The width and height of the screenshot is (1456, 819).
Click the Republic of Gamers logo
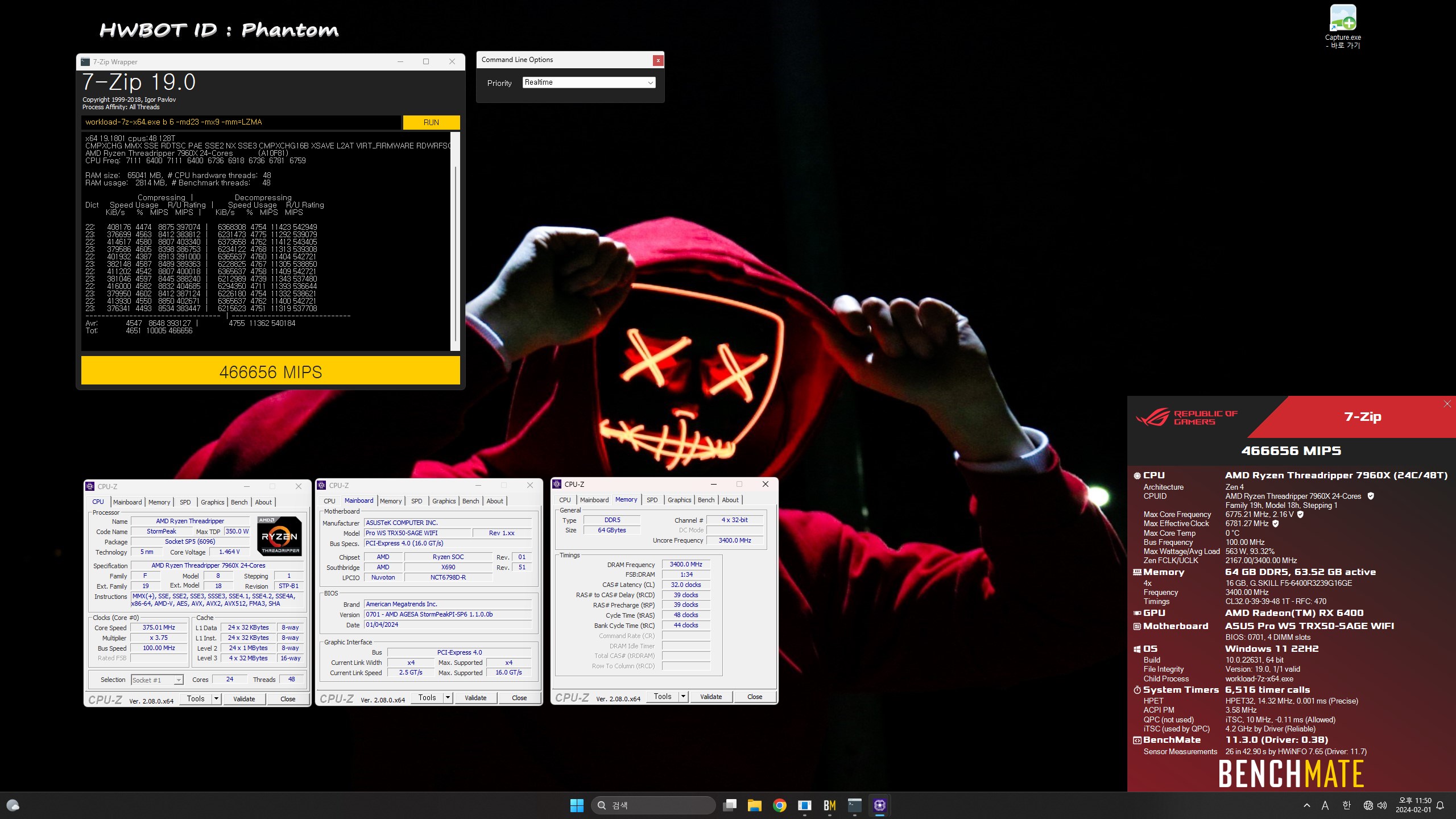click(x=1187, y=417)
